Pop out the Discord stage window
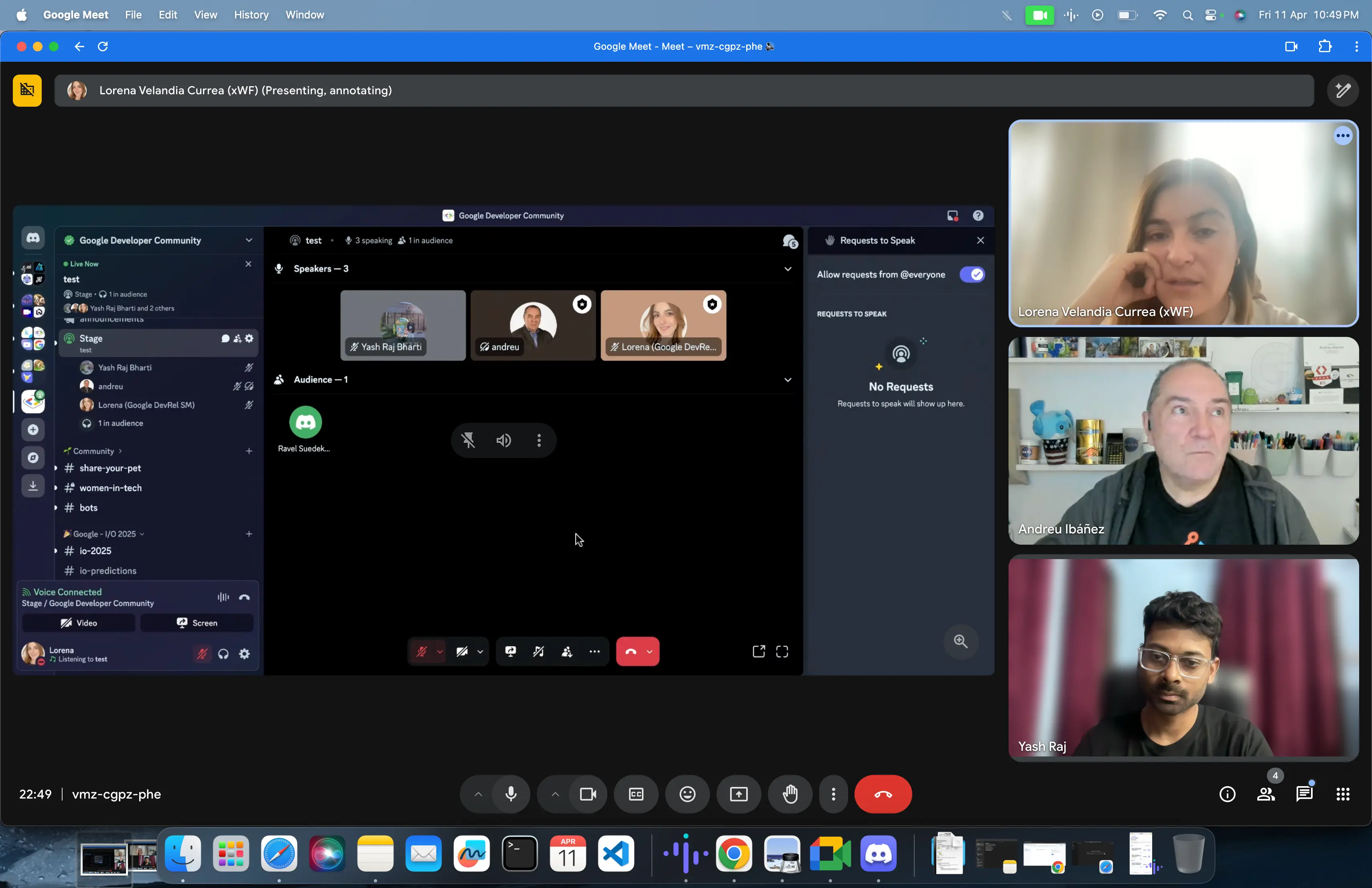 (759, 651)
